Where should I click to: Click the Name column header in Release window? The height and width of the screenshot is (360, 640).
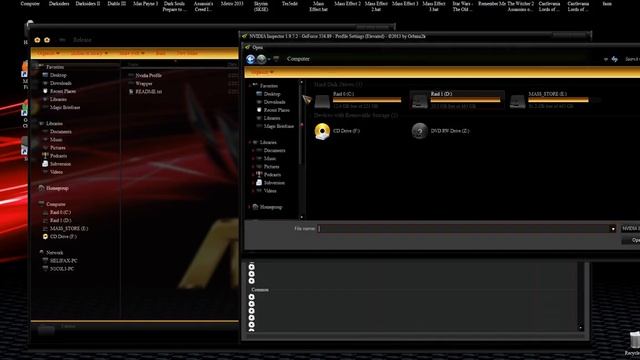click(x=133, y=64)
